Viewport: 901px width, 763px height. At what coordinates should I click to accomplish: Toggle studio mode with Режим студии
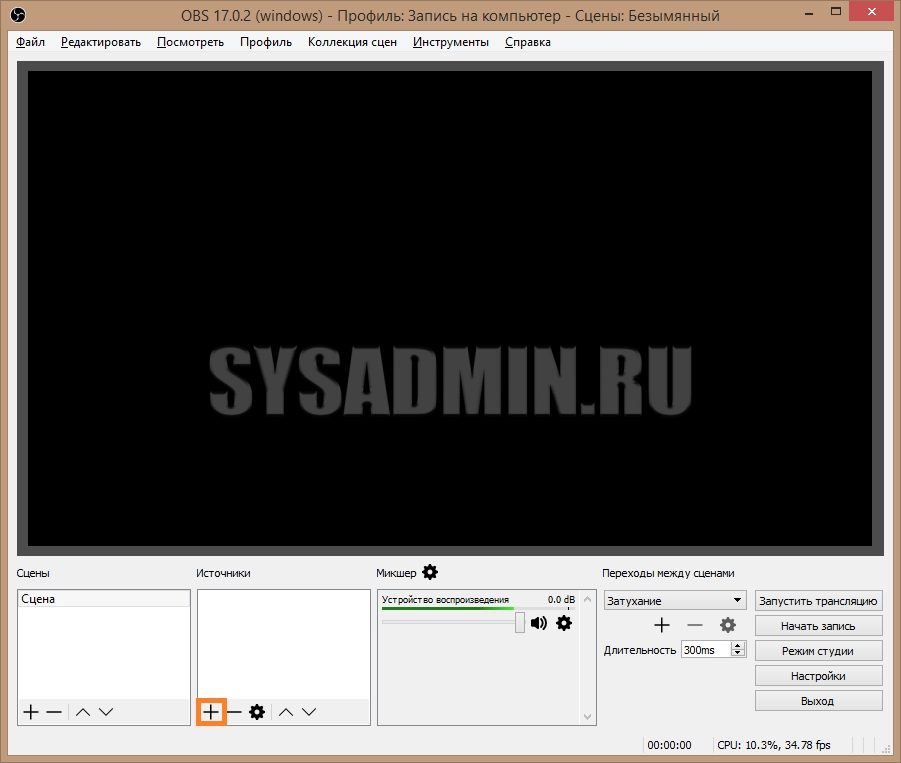(818, 651)
